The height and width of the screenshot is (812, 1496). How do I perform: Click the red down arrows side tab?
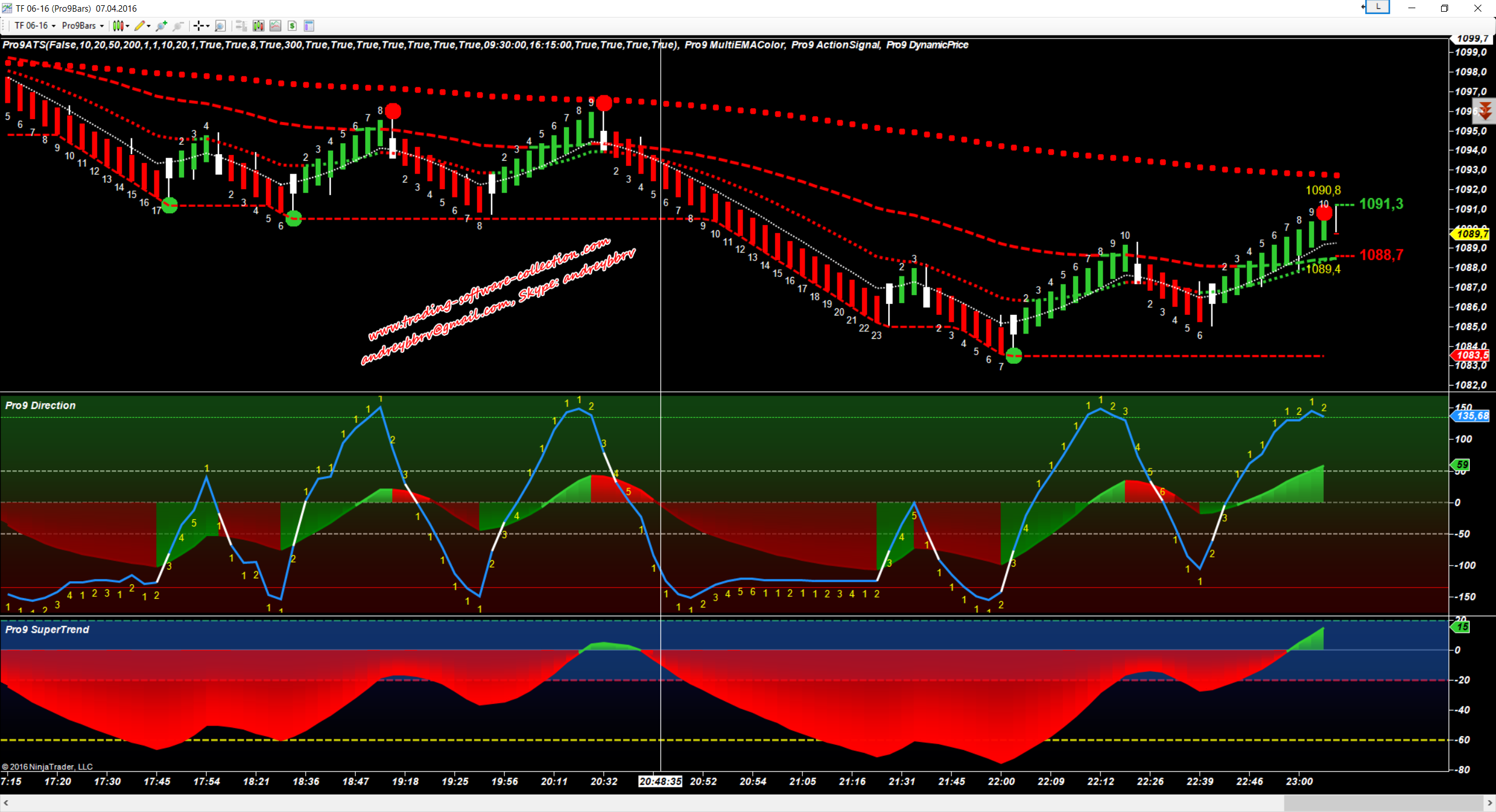(1485, 110)
